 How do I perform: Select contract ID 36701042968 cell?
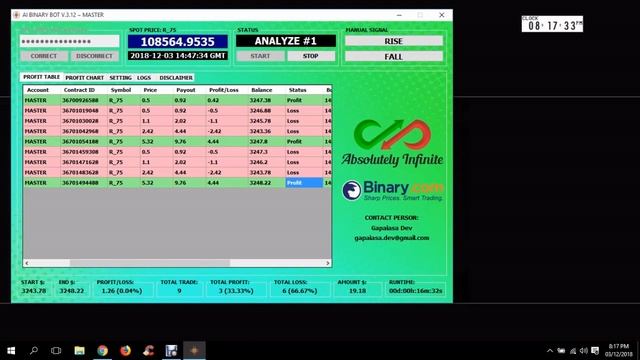[x=83, y=131]
